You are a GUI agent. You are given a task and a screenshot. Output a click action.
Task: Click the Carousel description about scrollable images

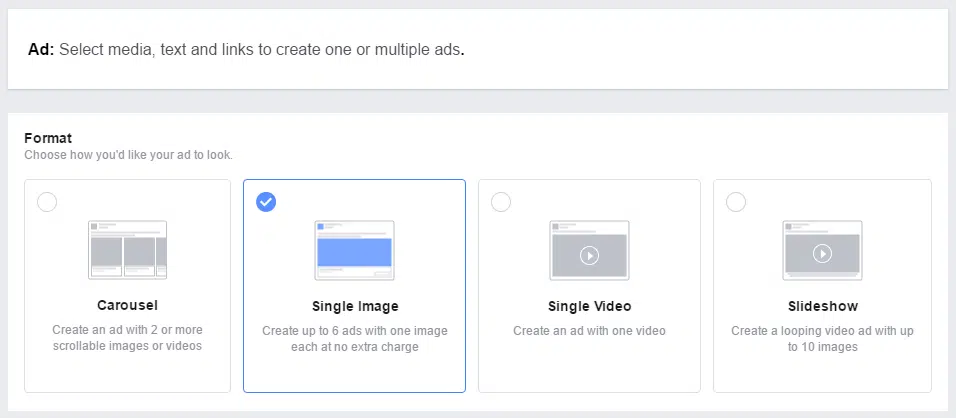tap(127, 338)
